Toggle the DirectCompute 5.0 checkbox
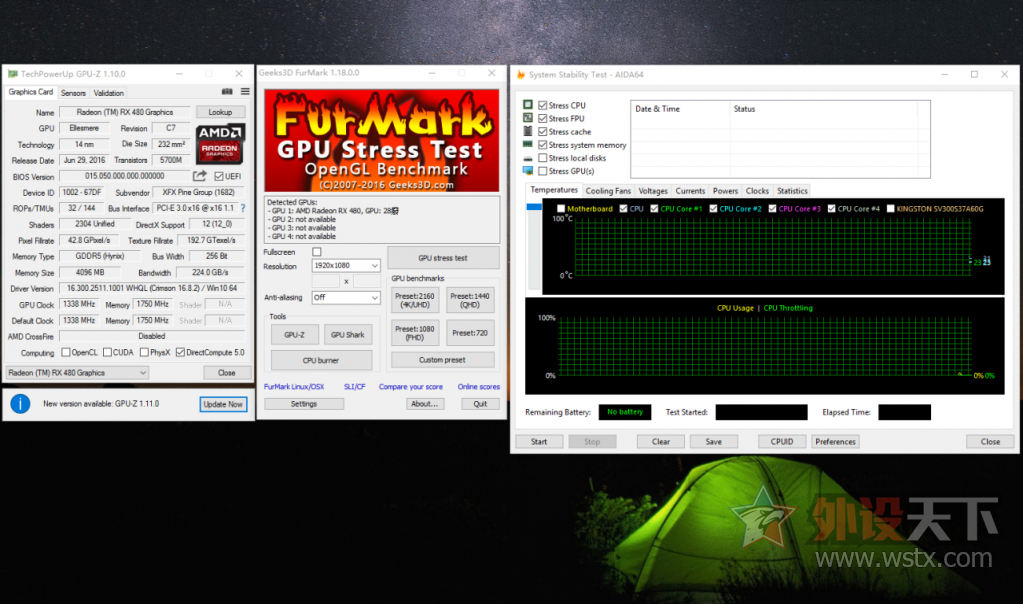This screenshot has height=604, width=1023. 180,352
